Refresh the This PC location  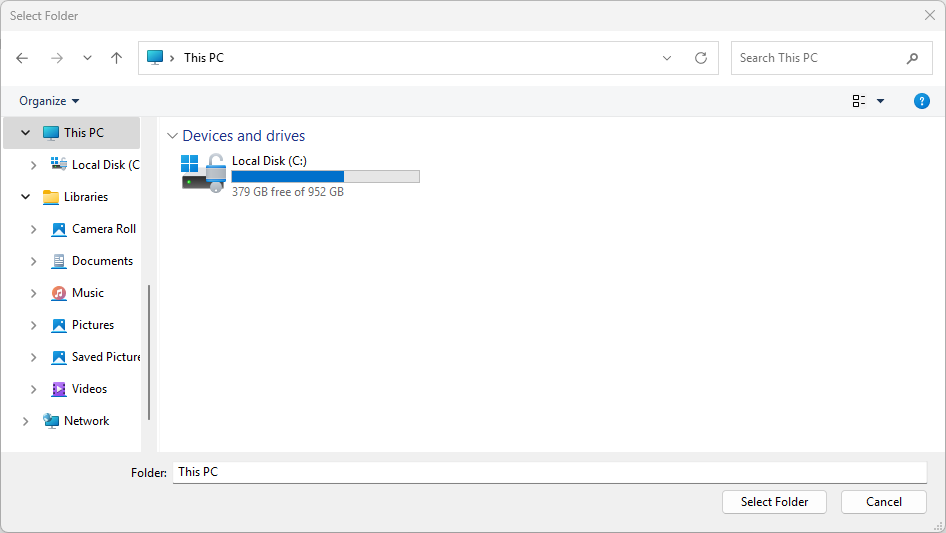point(701,58)
